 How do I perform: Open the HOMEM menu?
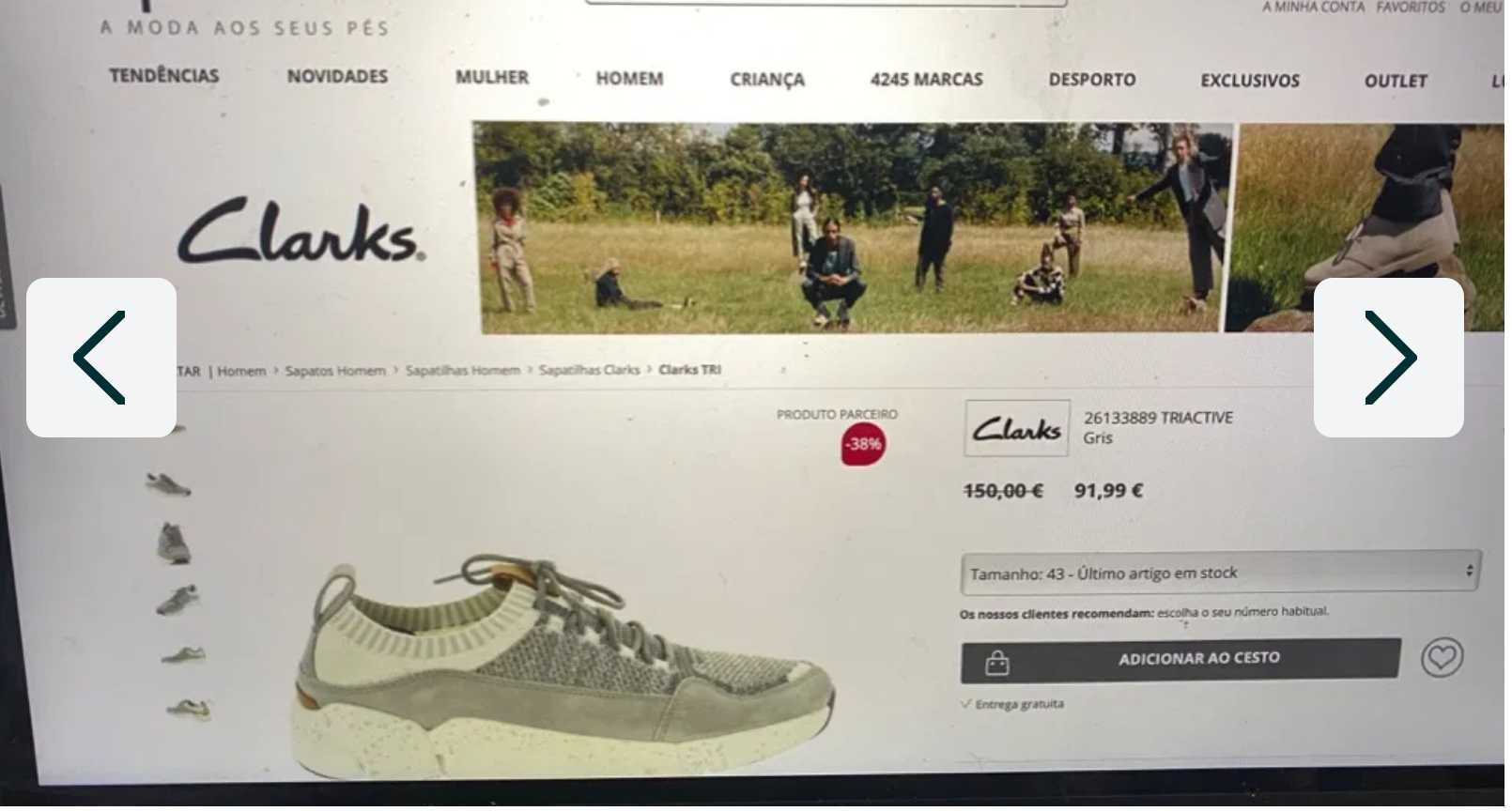coord(631,79)
